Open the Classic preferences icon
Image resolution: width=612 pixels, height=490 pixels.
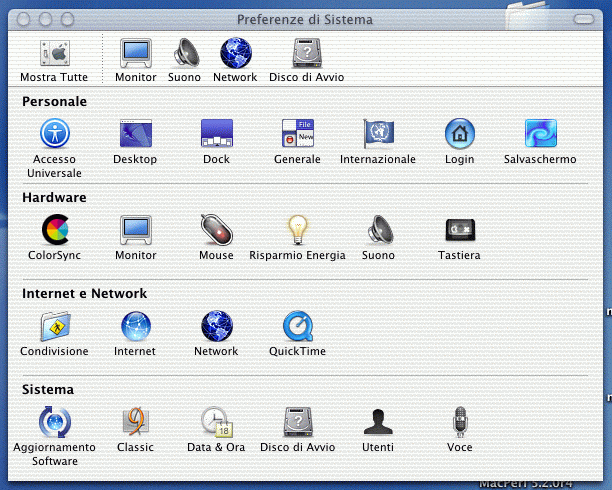point(136,422)
